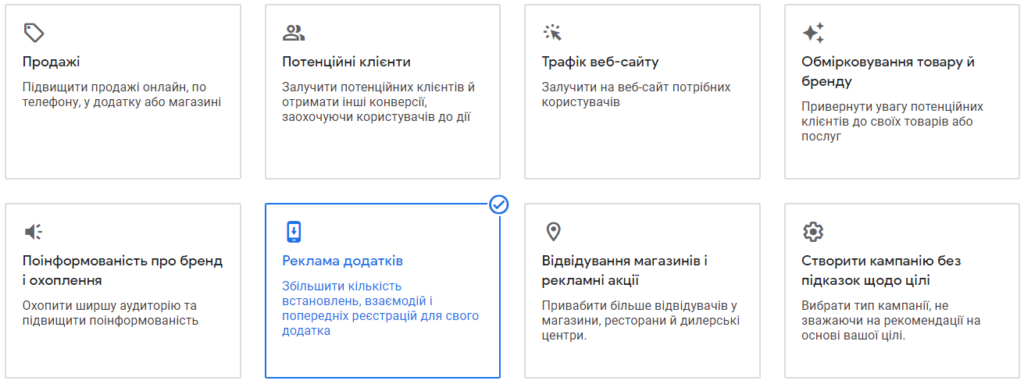The image size is (1024, 384).
Task: Click the people icon for Потенційні клієнти
Action: (x=293, y=32)
